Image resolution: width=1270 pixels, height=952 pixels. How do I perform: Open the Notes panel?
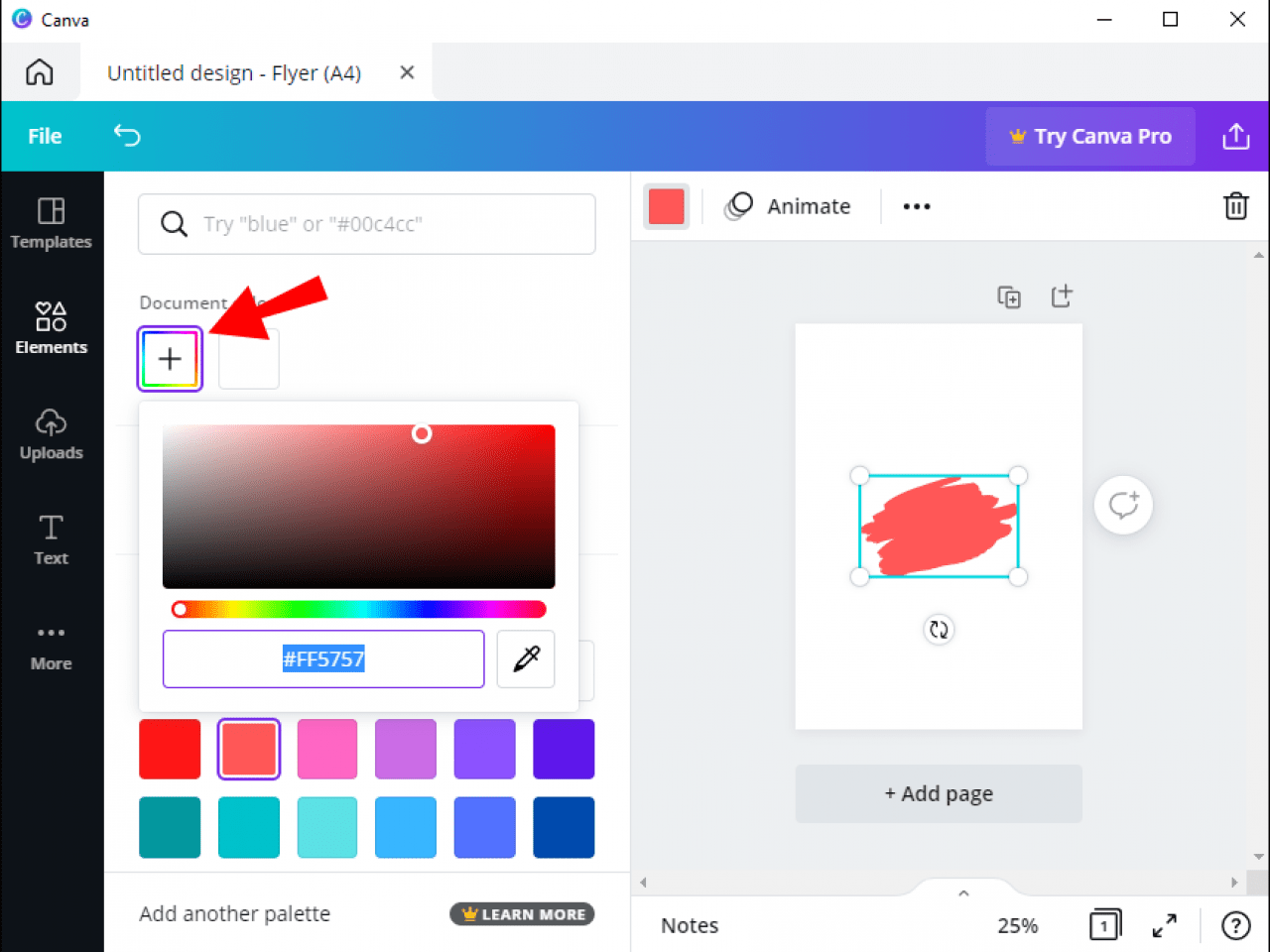point(690,925)
